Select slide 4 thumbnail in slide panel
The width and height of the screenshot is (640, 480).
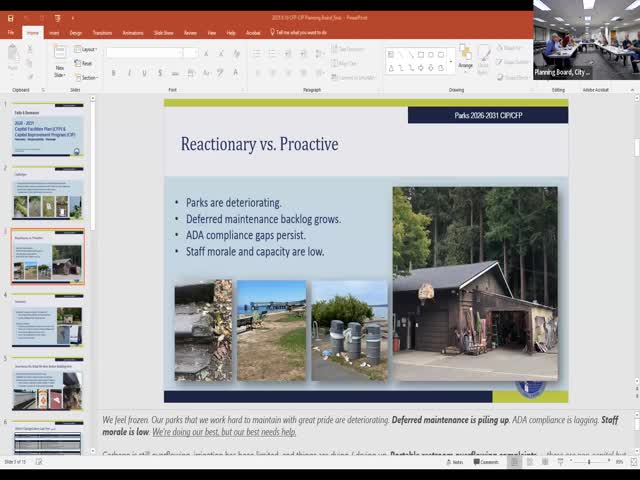click(48, 320)
